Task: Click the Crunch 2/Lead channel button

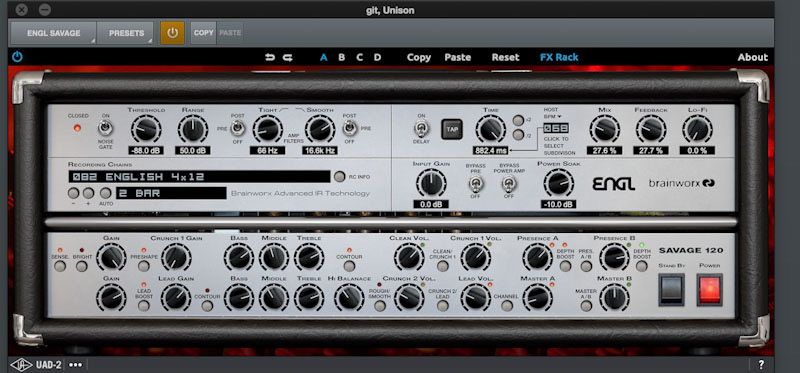Action: pos(443,306)
